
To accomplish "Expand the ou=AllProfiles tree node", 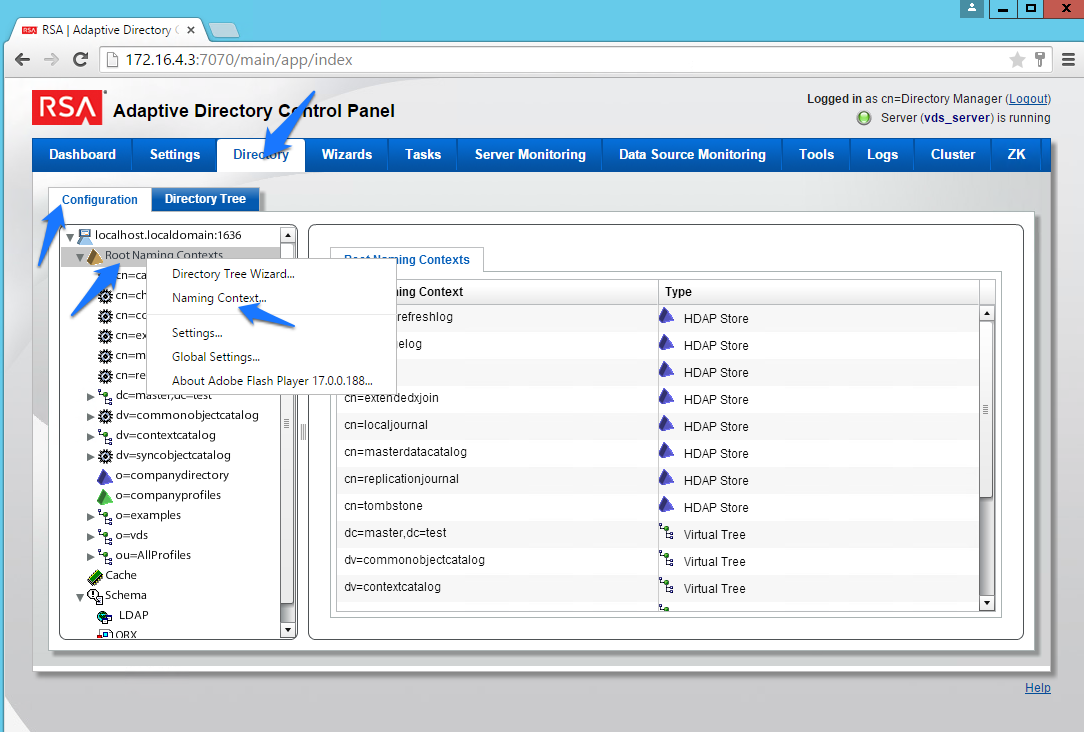I will click(x=91, y=557).
